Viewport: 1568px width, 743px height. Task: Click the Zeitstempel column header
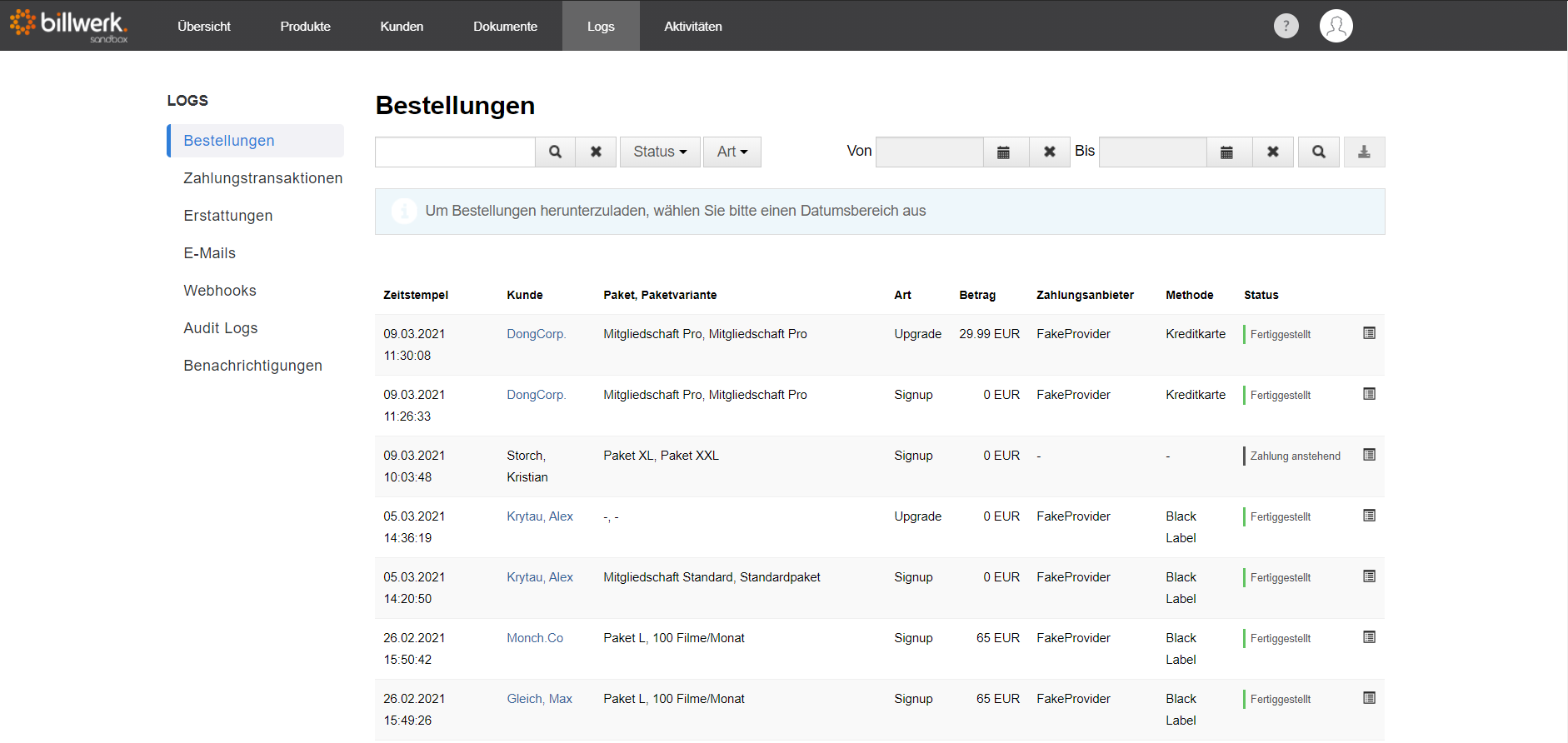tap(416, 295)
